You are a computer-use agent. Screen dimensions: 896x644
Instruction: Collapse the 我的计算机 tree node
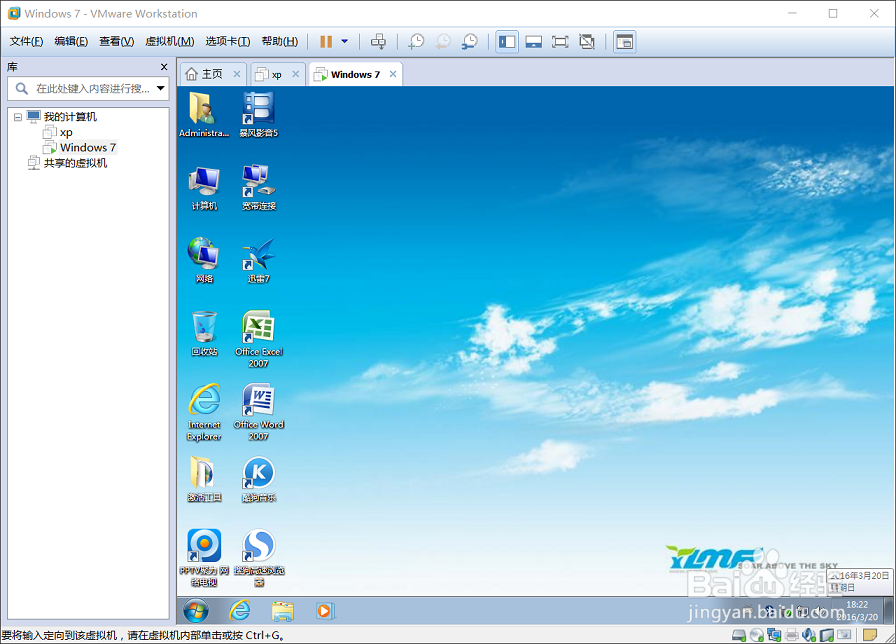pyautogui.click(x=18, y=117)
